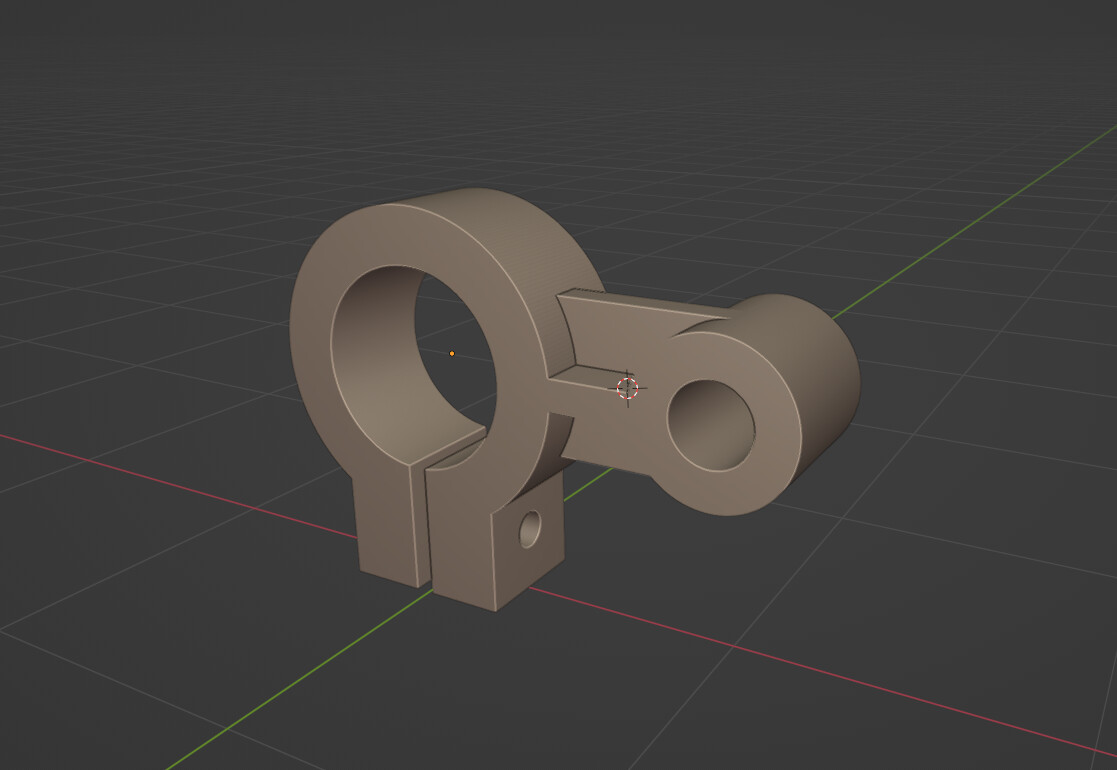
Task: Click the 3D cursor crosshair
Action: click(629, 389)
